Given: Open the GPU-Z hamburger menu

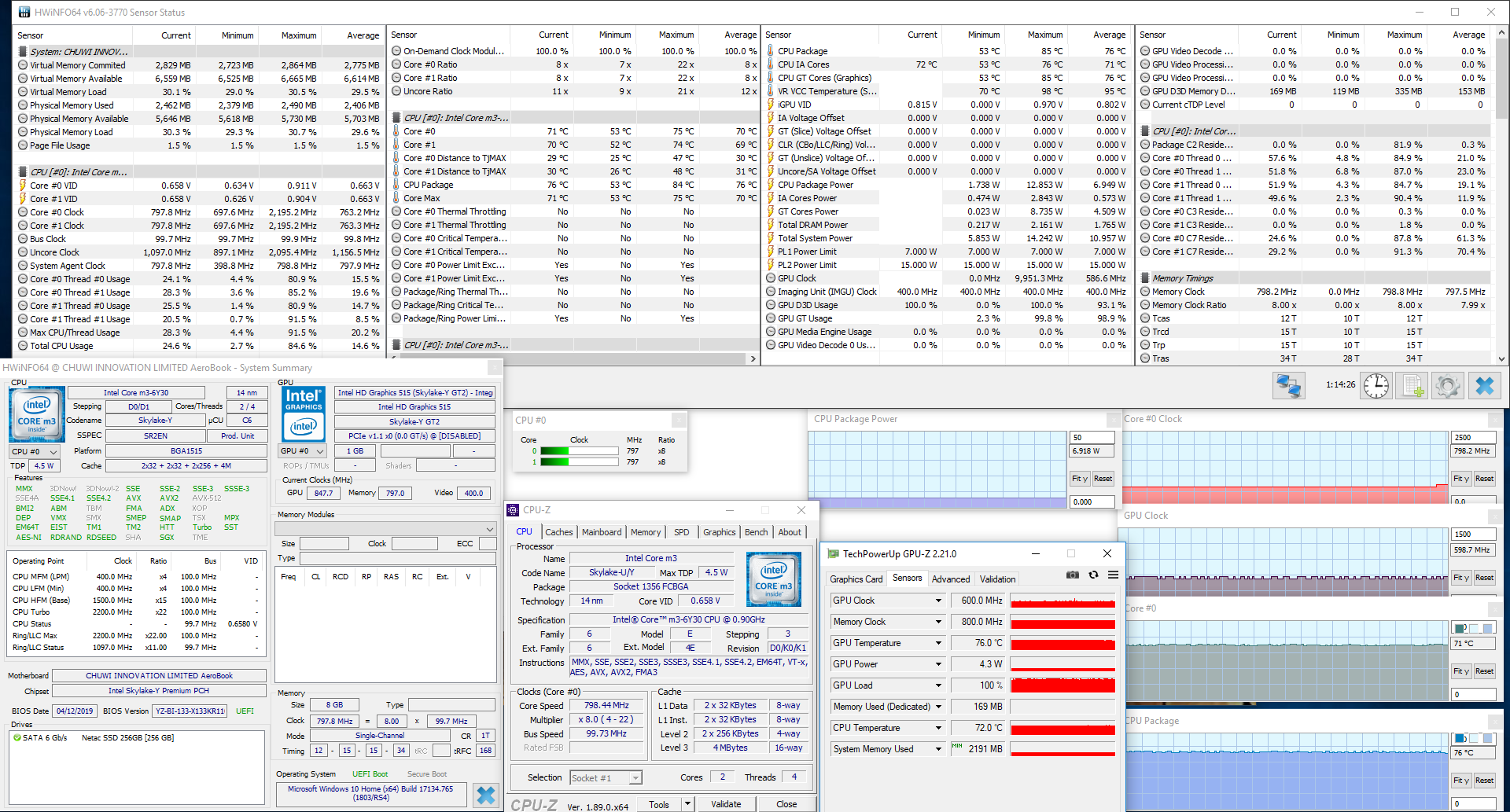Looking at the screenshot, I should [1113, 575].
